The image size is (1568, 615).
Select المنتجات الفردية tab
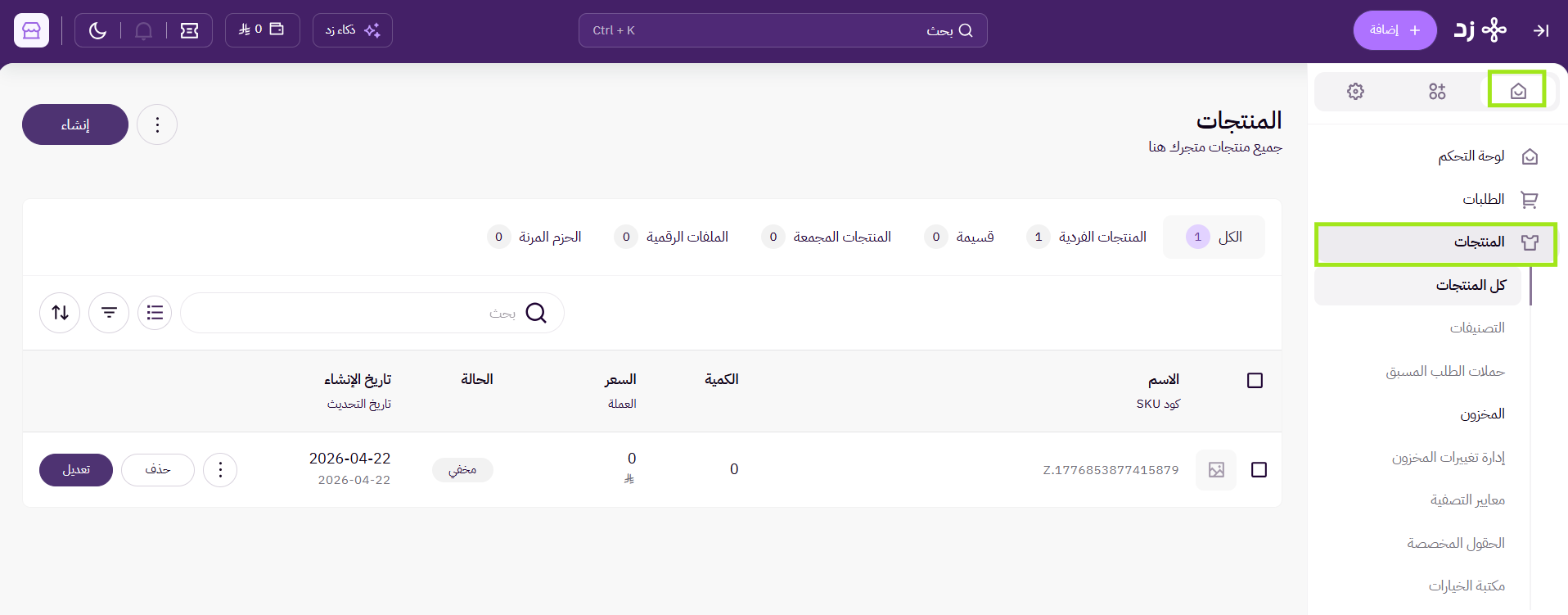pos(1087,237)
